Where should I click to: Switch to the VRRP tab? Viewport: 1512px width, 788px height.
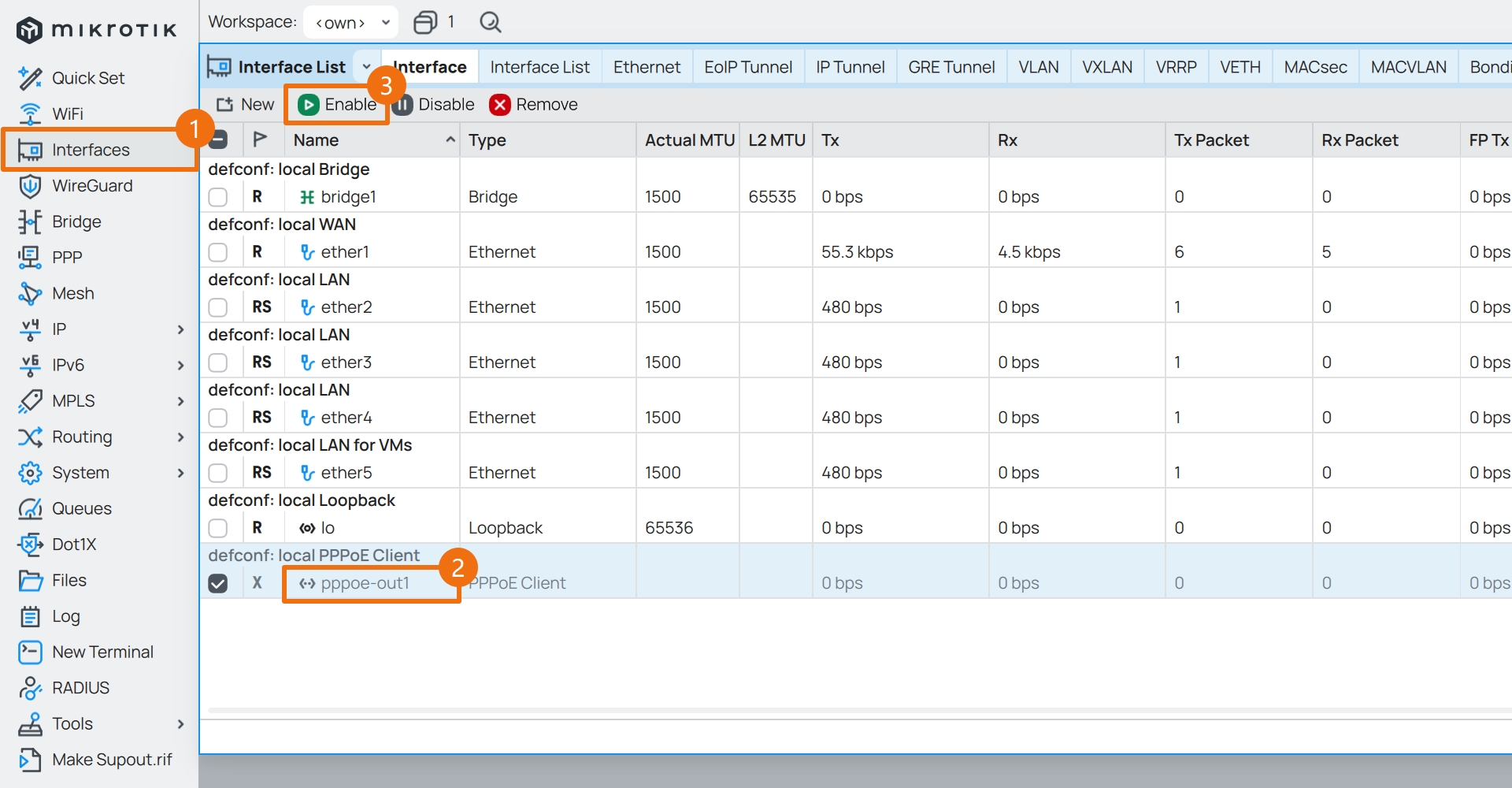click(1177, 67)
